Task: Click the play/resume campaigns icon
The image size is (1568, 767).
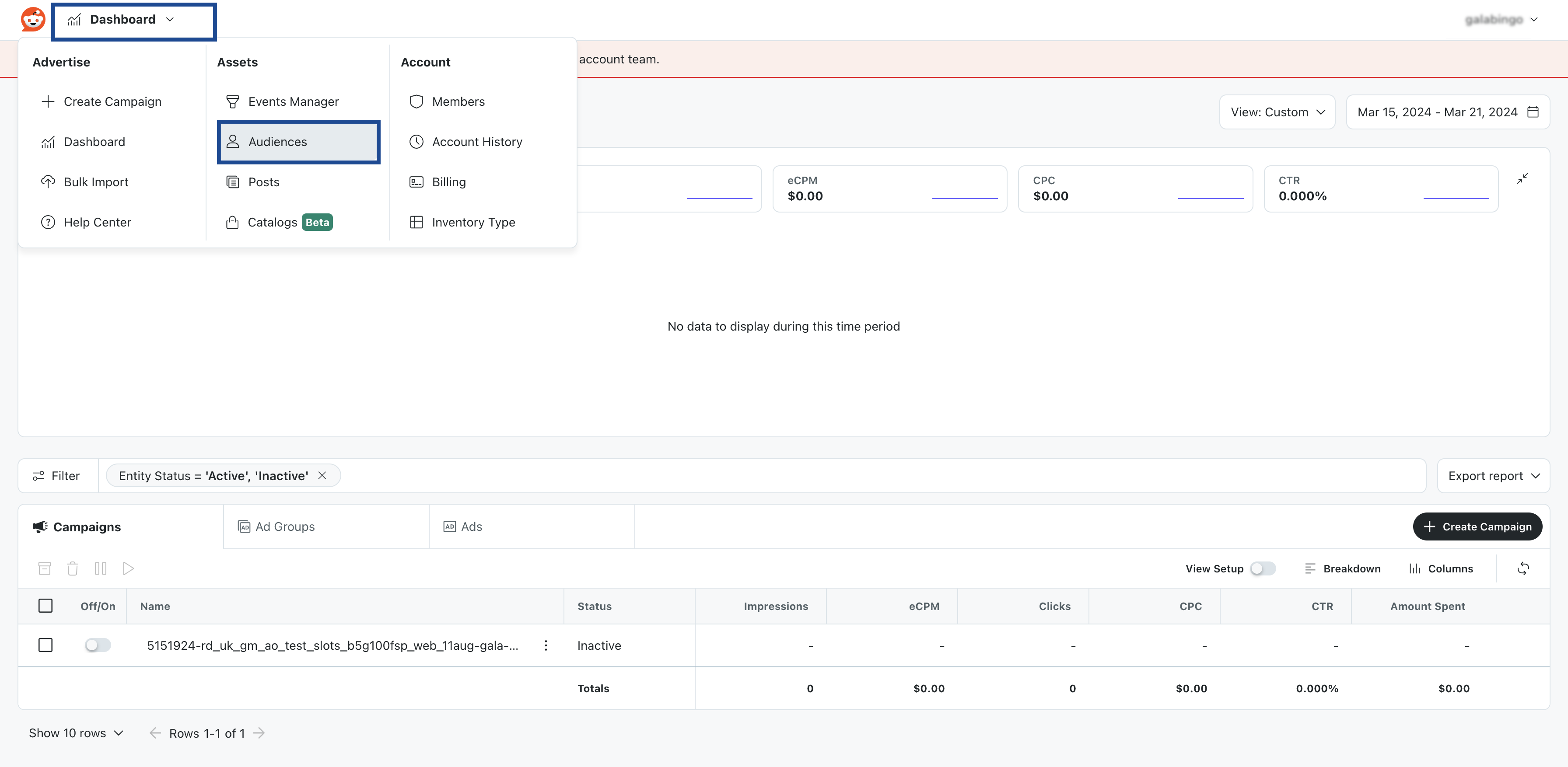Action: 128,568
